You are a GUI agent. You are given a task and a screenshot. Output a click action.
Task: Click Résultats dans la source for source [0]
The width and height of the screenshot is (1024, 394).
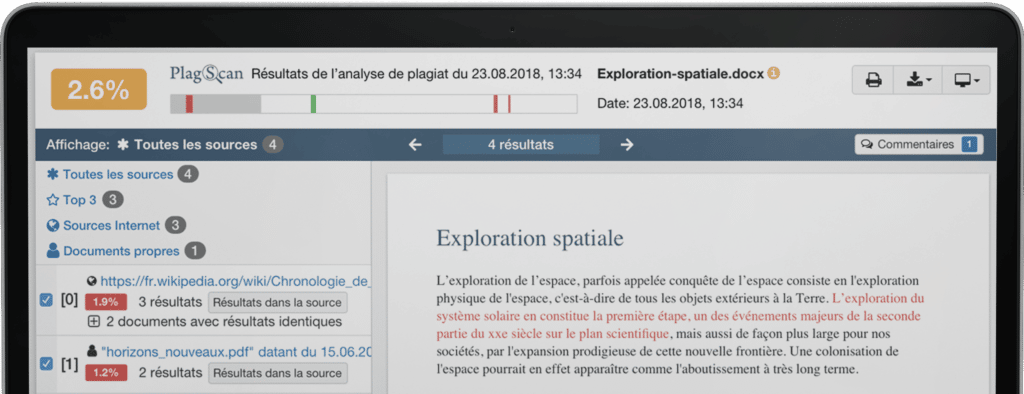(x=278, y=303)
